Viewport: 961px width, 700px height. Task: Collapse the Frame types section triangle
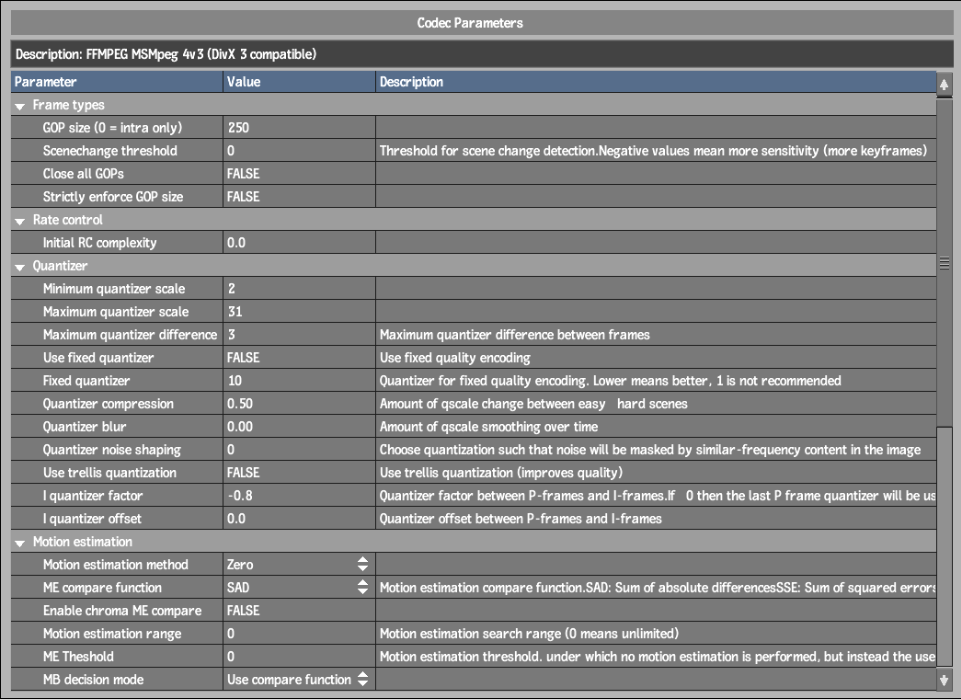click(20, 106)
